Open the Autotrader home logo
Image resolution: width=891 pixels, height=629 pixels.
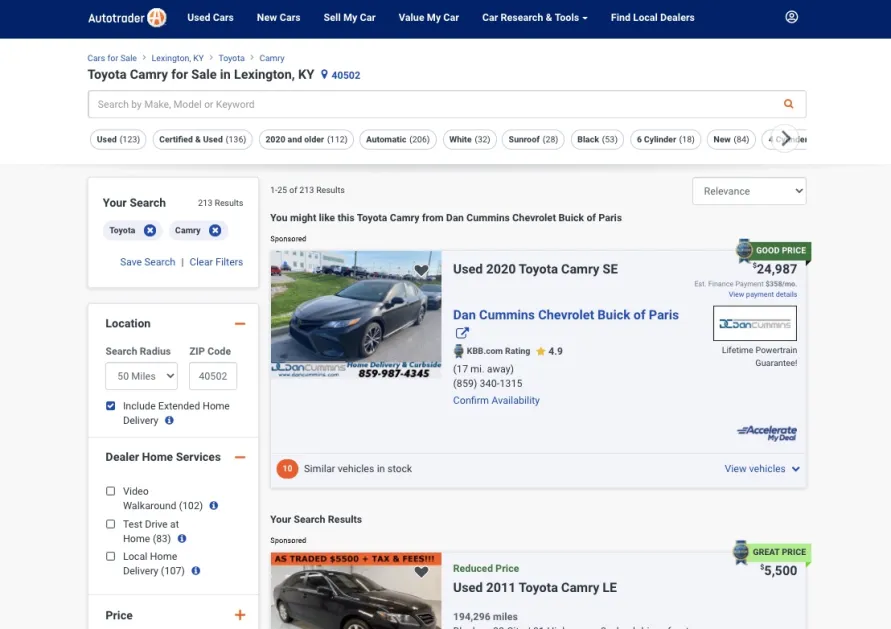[127, 18]
